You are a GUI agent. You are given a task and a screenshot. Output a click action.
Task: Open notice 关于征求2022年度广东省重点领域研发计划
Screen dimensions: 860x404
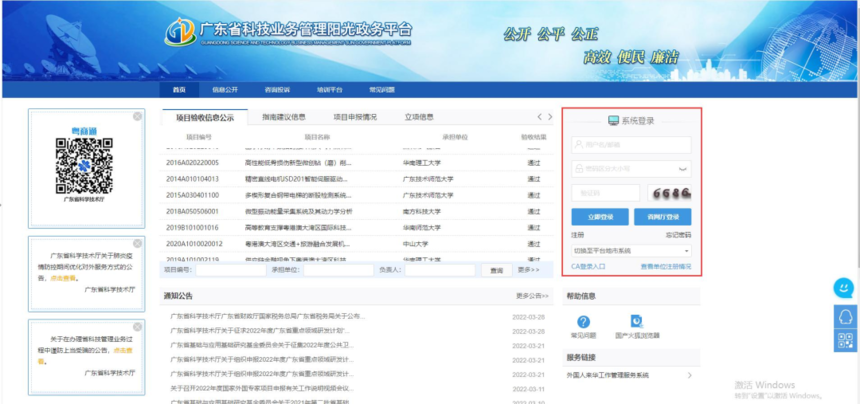(260, 331)
